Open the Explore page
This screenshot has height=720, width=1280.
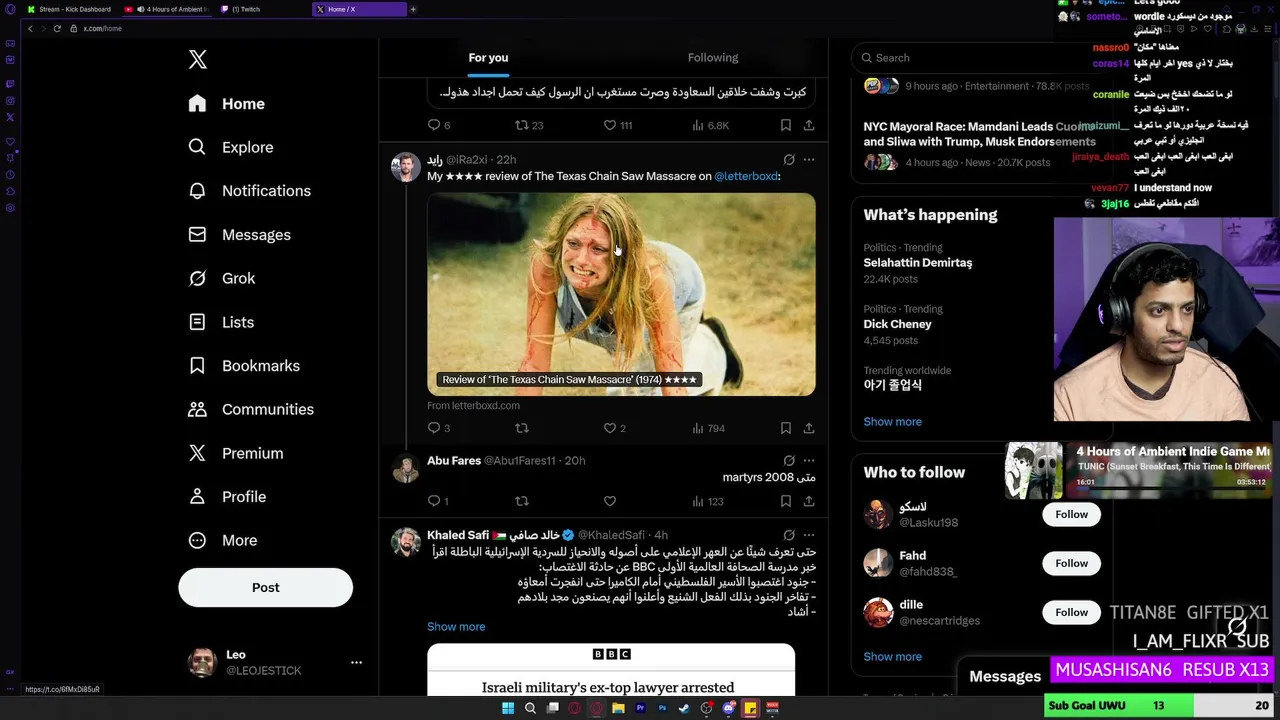point(231,147)
